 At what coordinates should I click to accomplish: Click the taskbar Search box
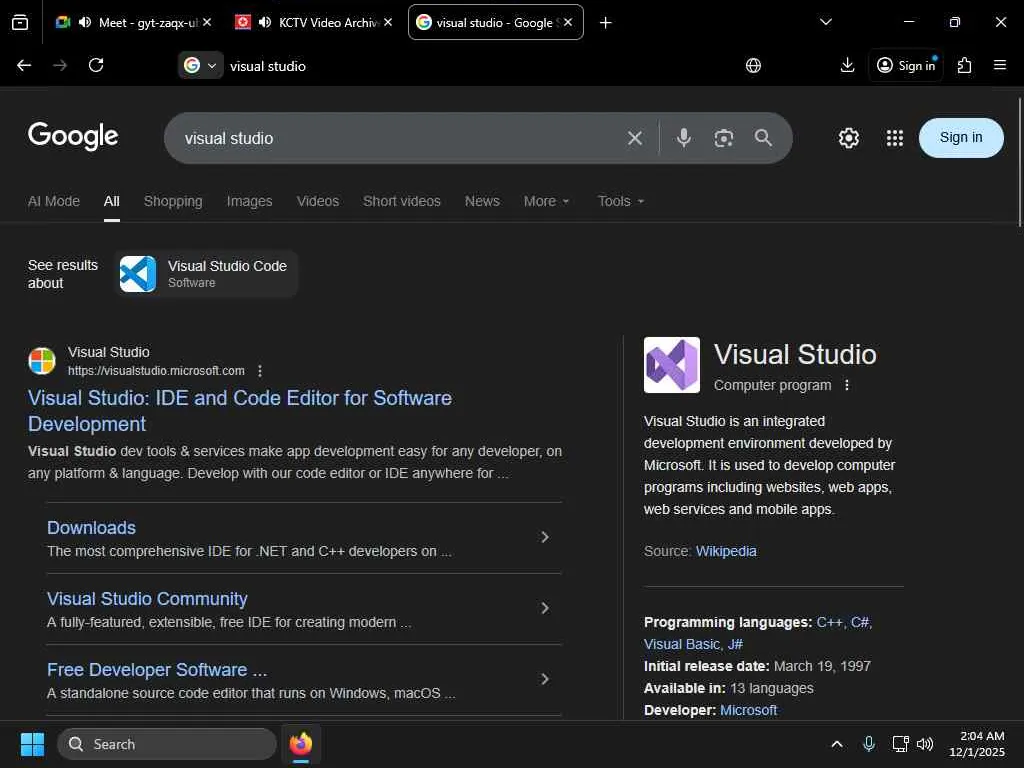167,744
